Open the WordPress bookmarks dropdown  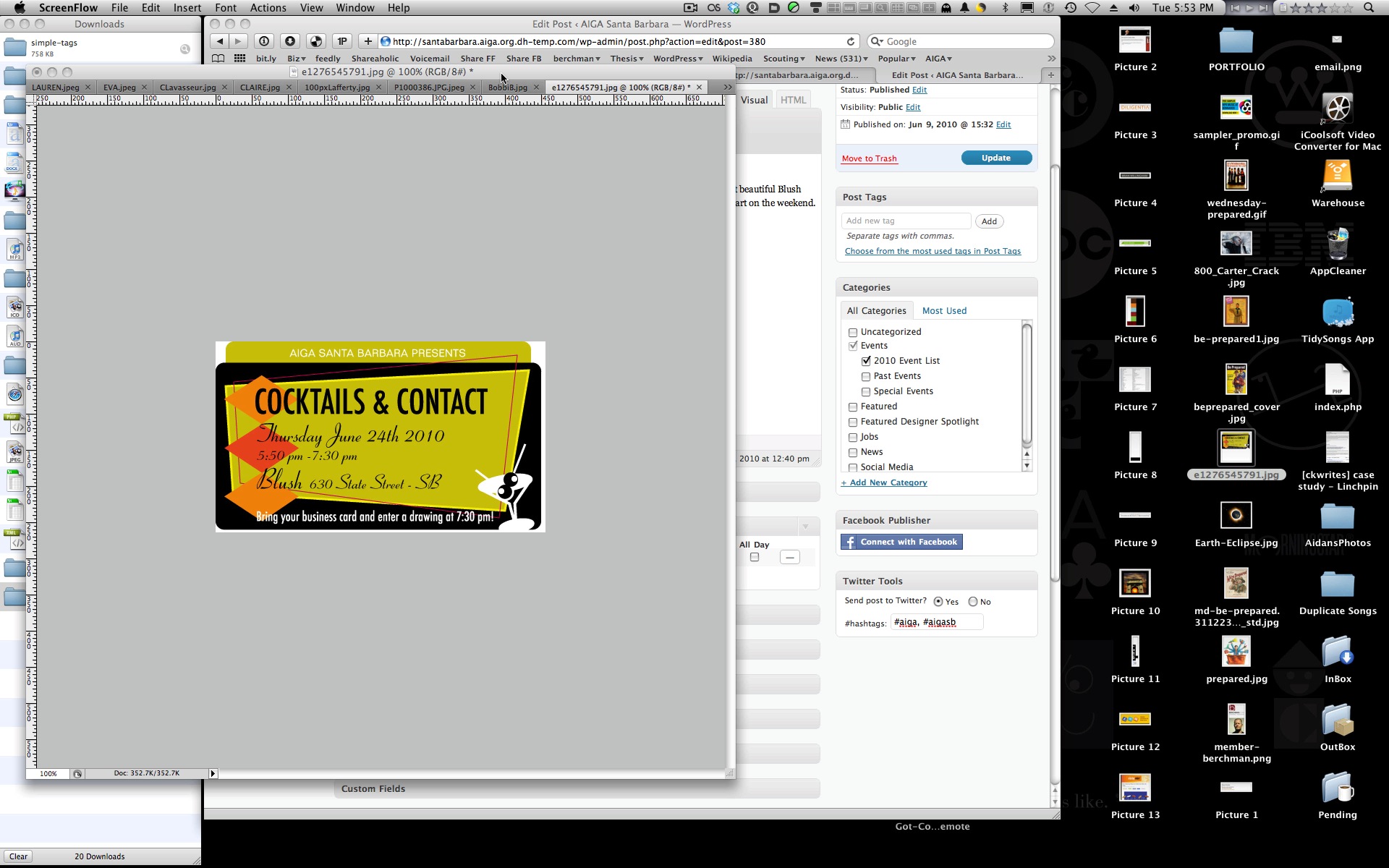point(678,59)
